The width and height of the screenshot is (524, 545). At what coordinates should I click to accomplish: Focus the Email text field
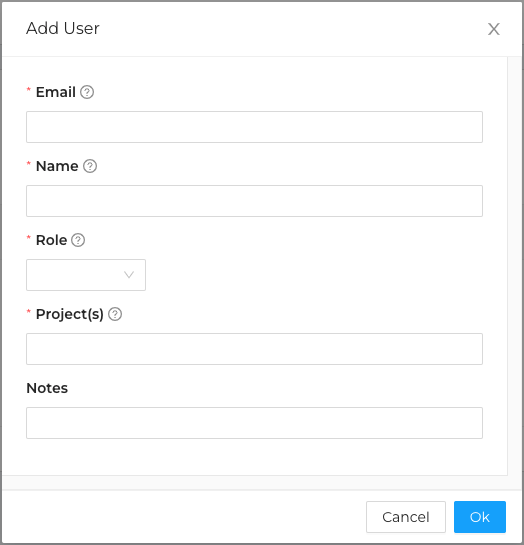pos(254,127)
